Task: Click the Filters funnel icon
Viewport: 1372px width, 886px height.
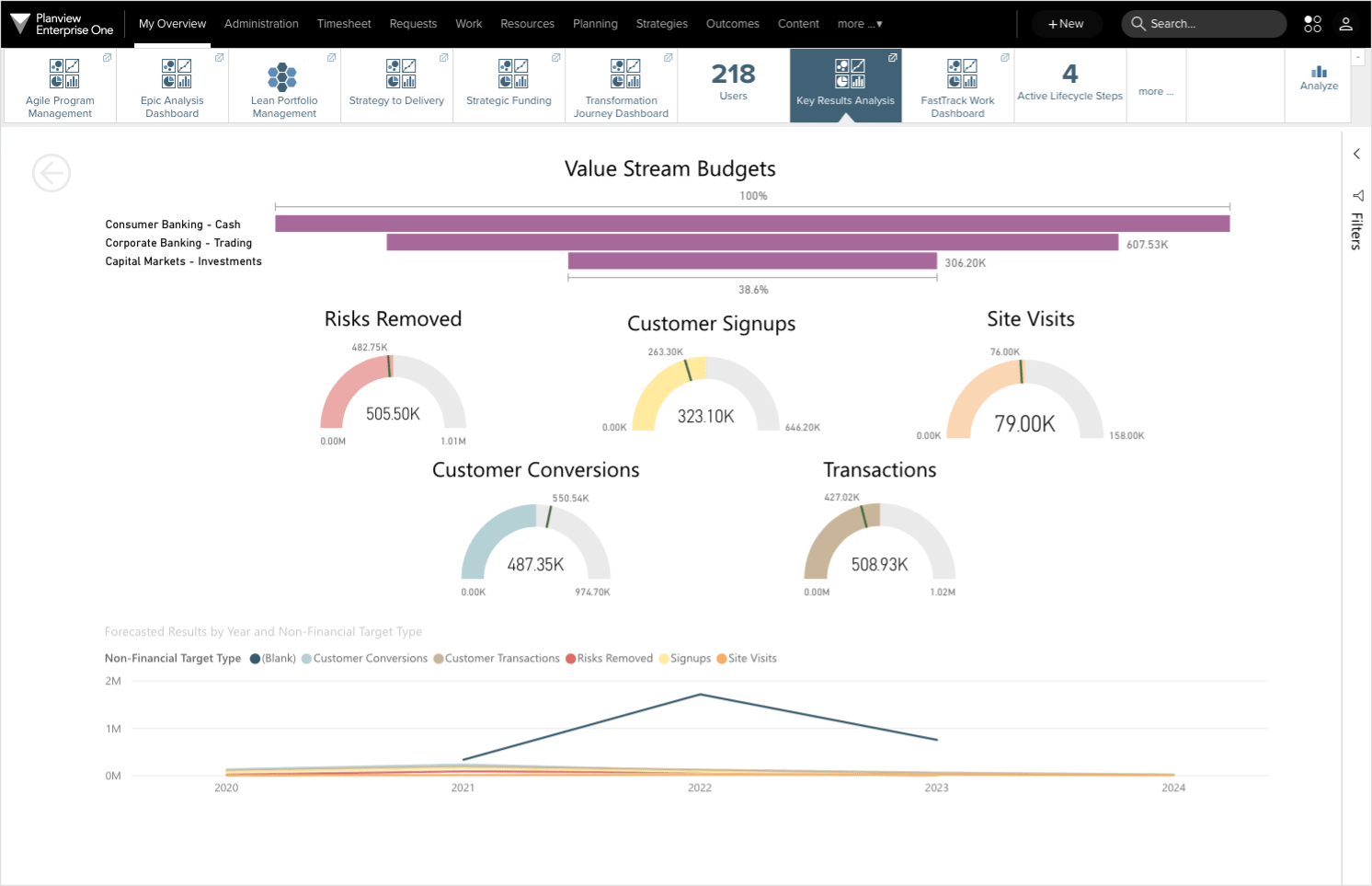Action: click(x=1357, y=195)
